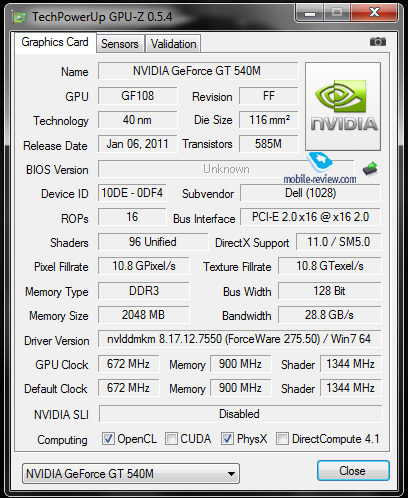Viewport: 408px width, 498px height.
Task: Click the Close button
Action: pyautogui.click(x=353, y=471)
